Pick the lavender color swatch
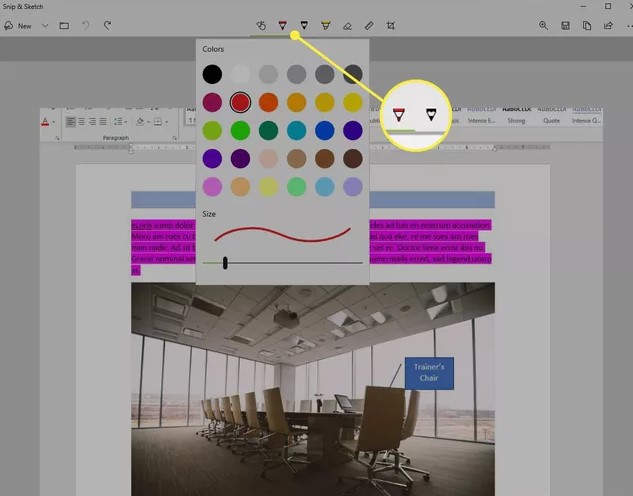This screenshot has width=633, height=496. coord(353,187)
